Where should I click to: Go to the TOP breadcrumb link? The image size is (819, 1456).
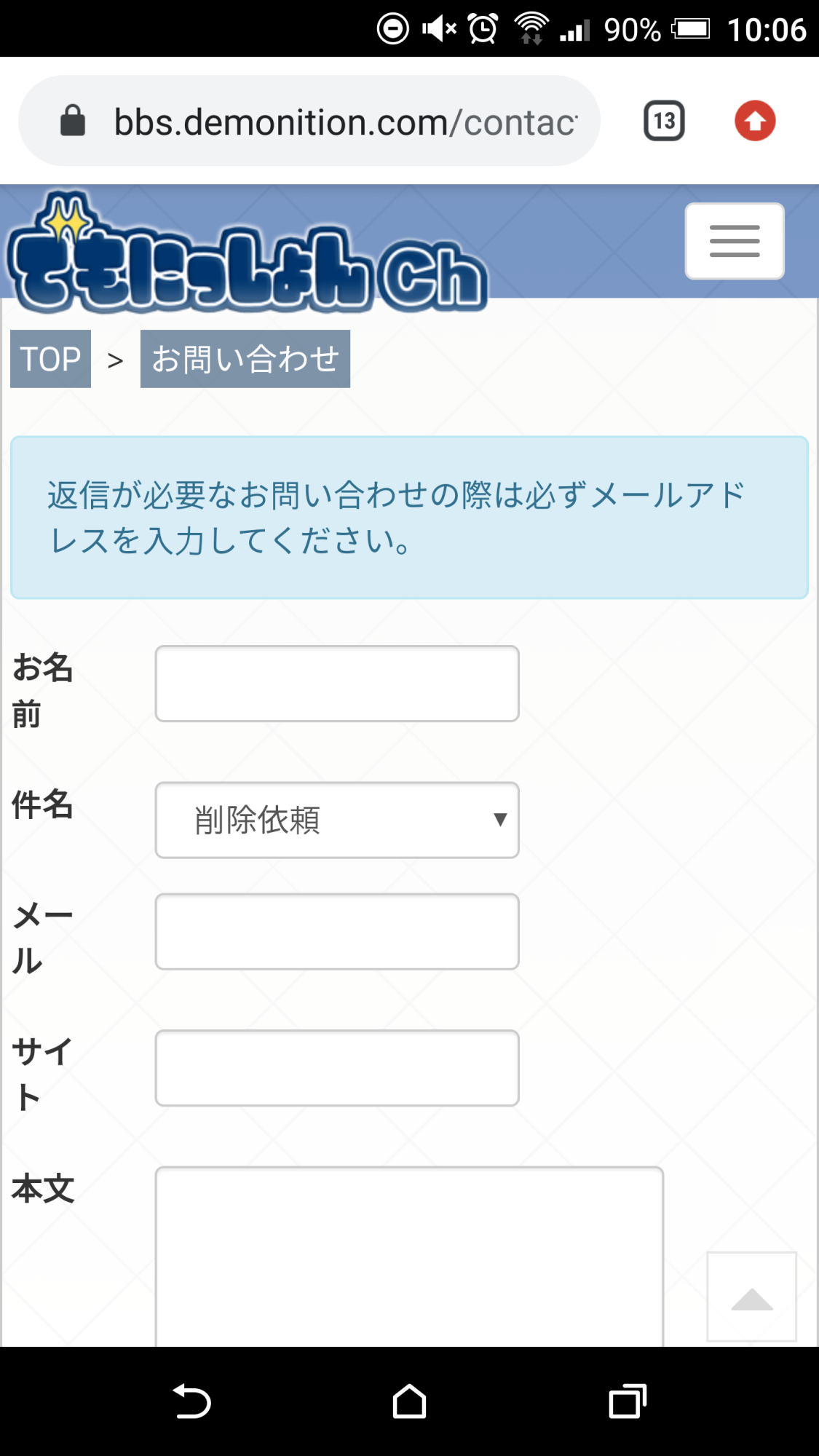click(50, 359)
